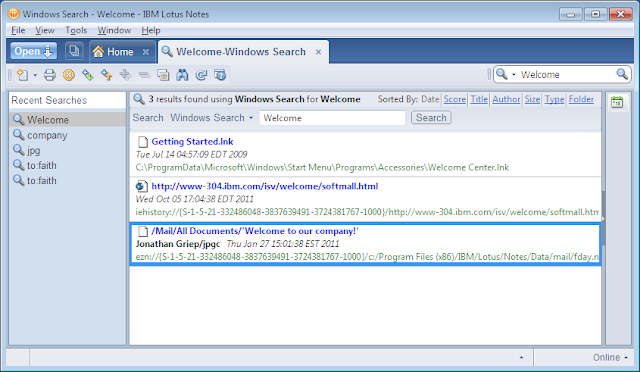Screen dimensions: 640x372
Task: Open the Help menu
Action: 151,30
